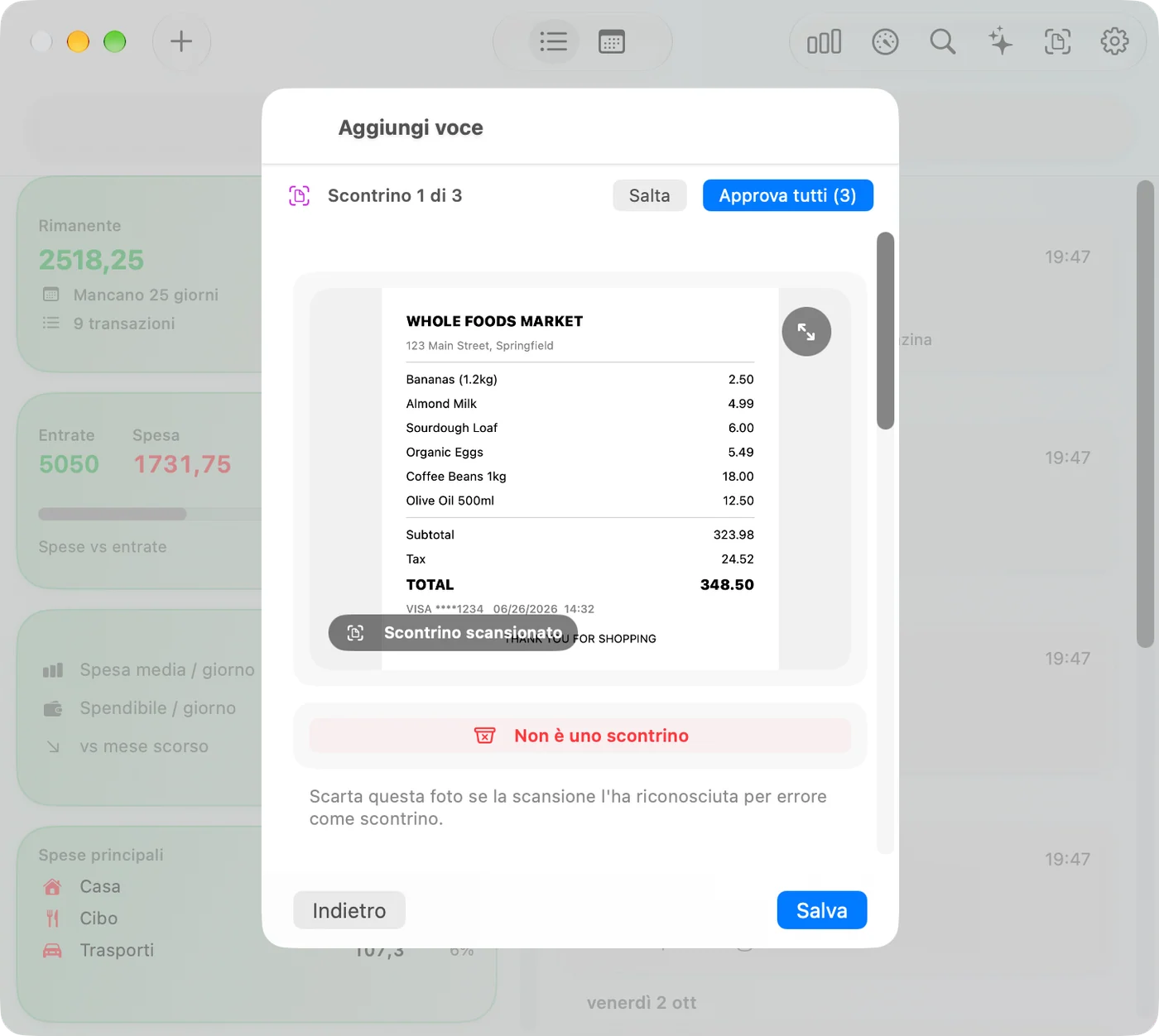Click the toolbar receipt scan icon

coord(1057,41)
